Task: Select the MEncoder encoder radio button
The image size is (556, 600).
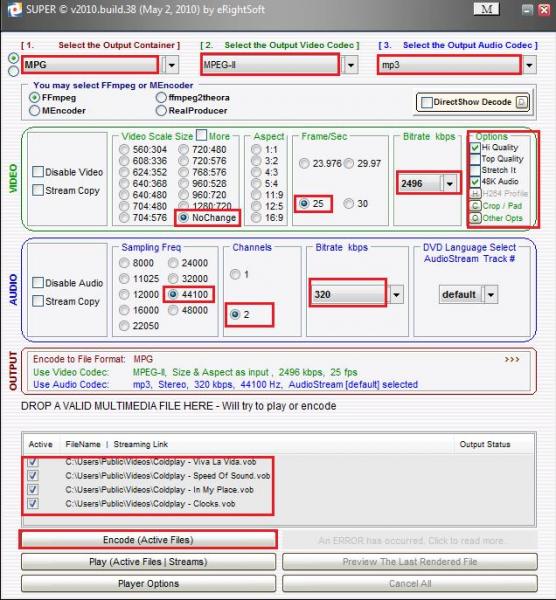Action: [x=34, y=111]
